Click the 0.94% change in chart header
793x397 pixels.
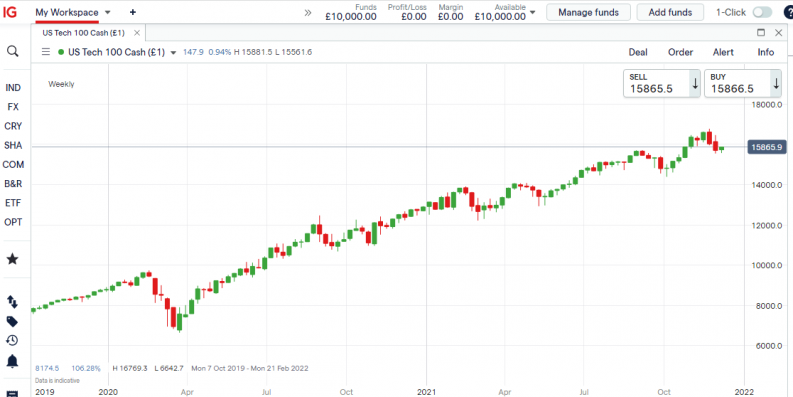(x=219, y=52)
